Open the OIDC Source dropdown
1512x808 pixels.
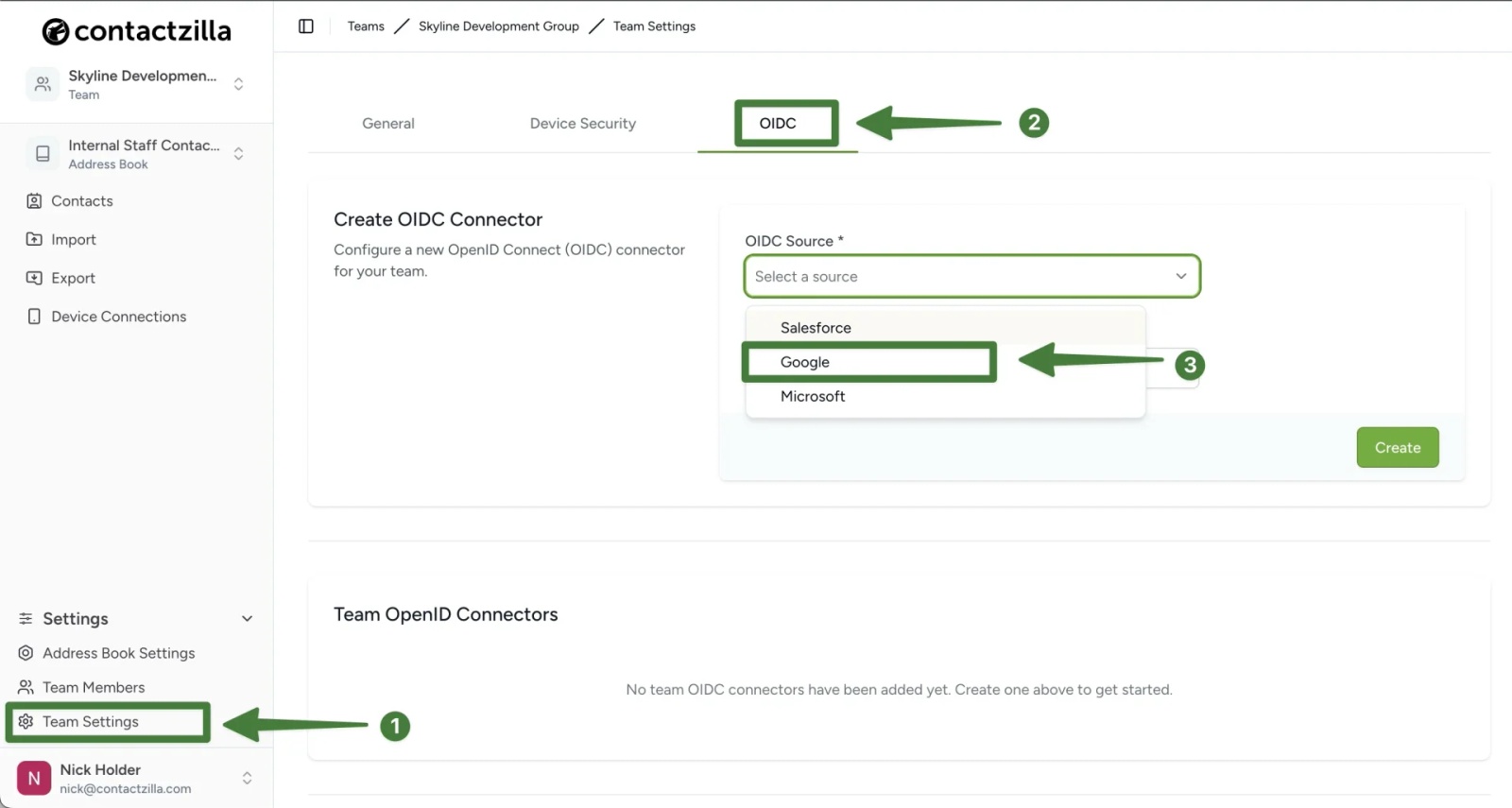click(x=971, y=276)
